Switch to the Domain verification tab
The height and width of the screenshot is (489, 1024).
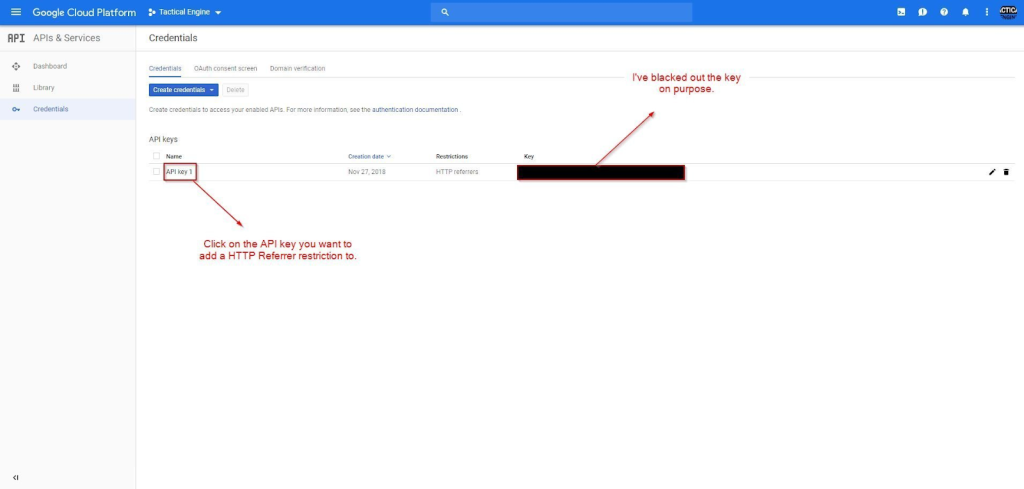(297, 68)
